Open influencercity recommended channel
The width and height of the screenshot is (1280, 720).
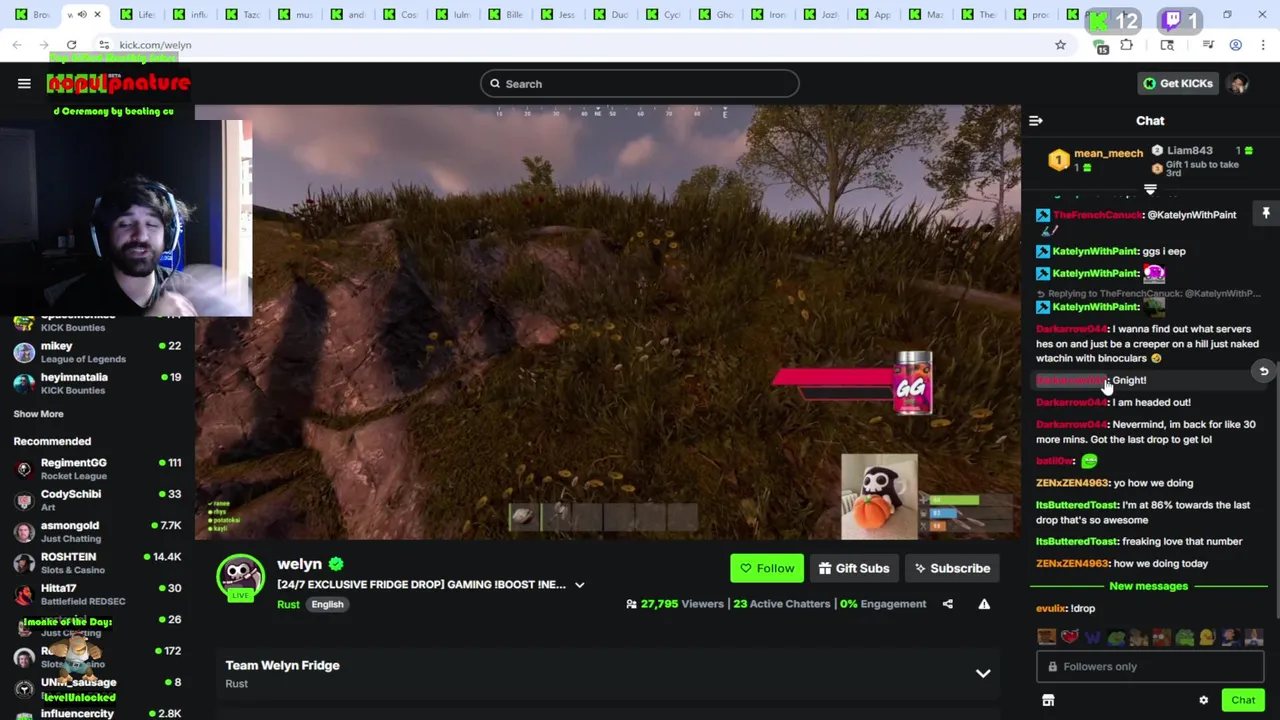point(97,713)
